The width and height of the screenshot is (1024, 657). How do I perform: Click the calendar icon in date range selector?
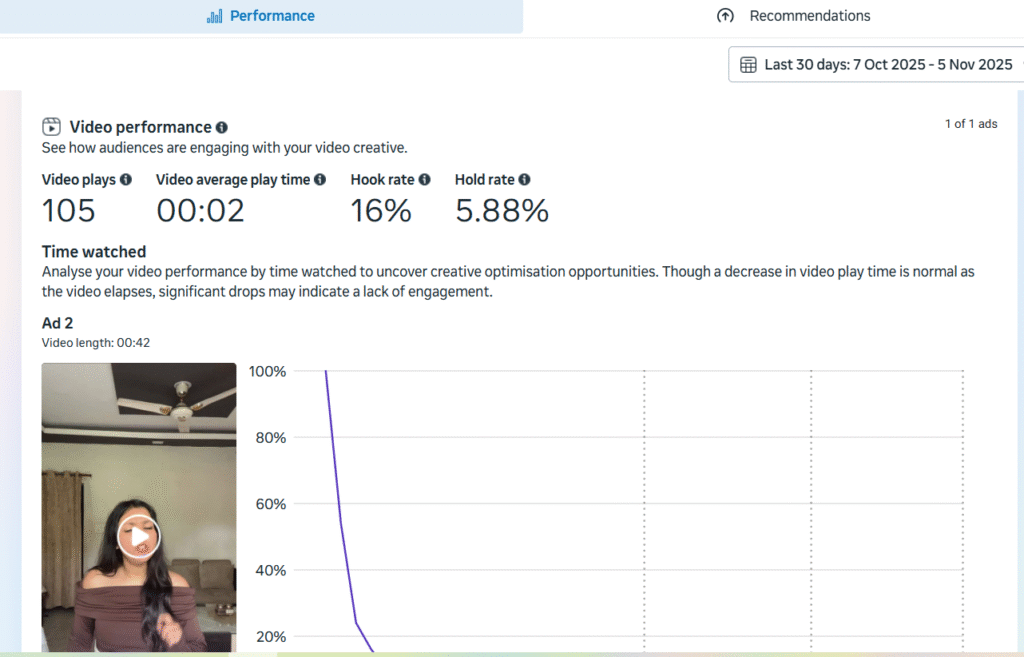[748, 65]
